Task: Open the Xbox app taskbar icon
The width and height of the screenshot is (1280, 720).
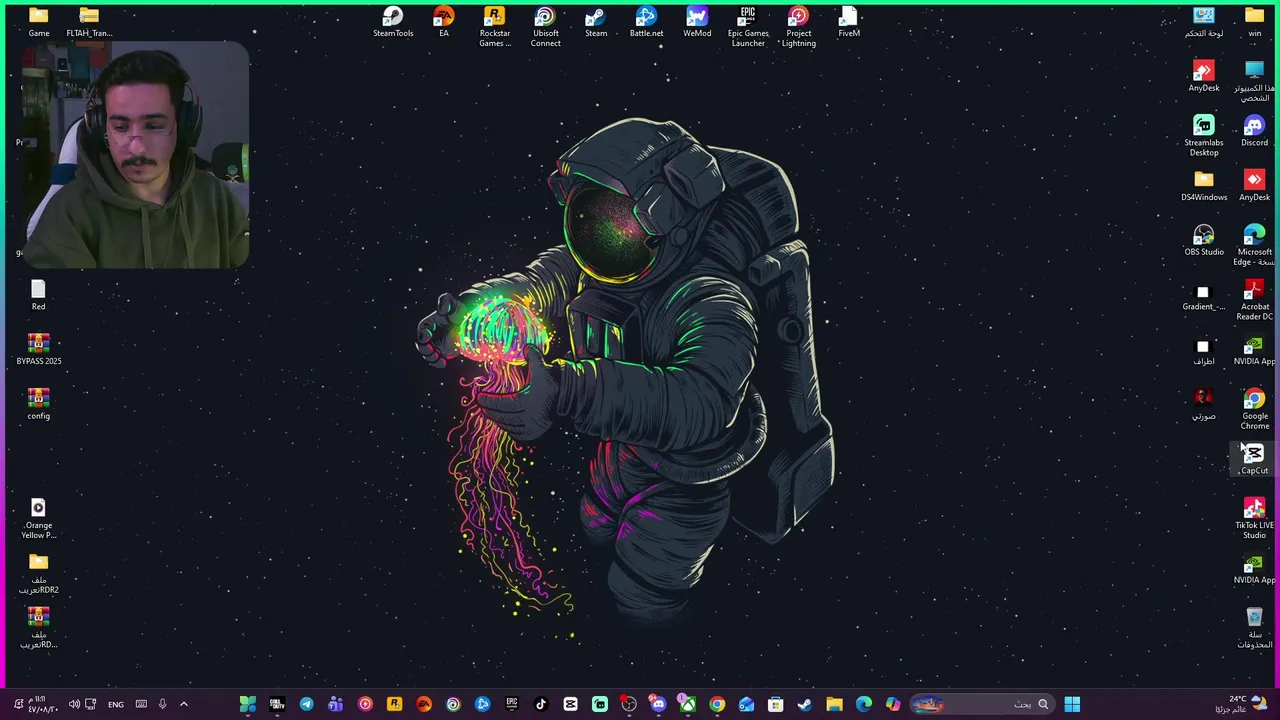Action: [686, 704]
